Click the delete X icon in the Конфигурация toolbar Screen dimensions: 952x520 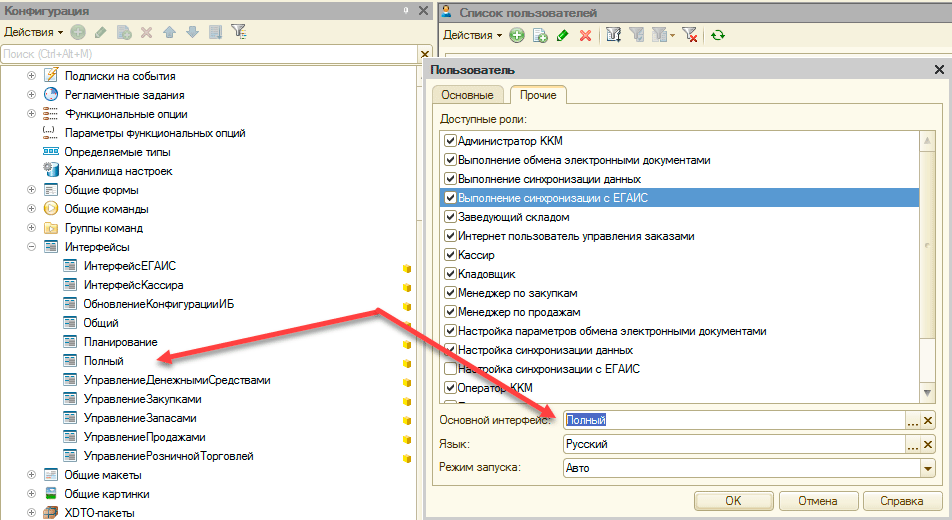(146, 32)
